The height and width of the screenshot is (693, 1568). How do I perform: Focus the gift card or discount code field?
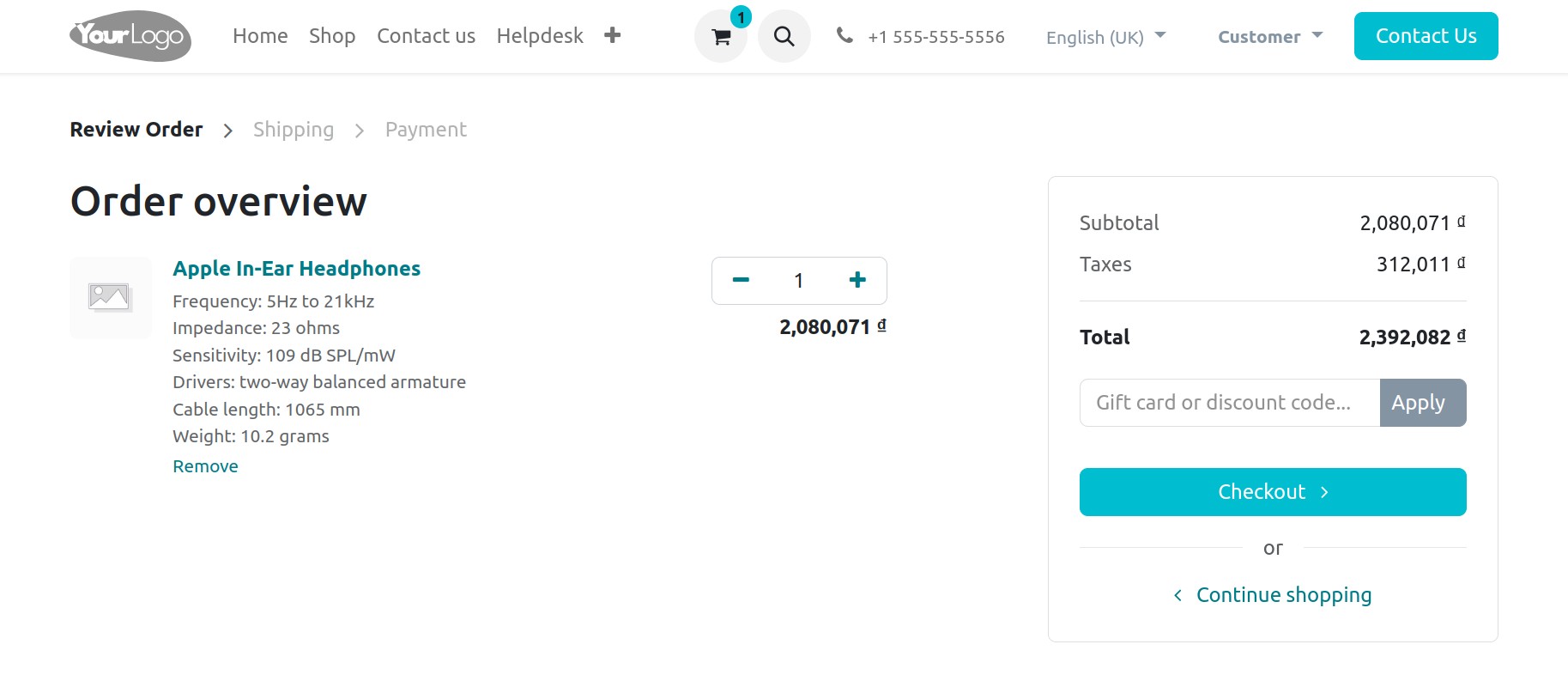click(1230, 403)
